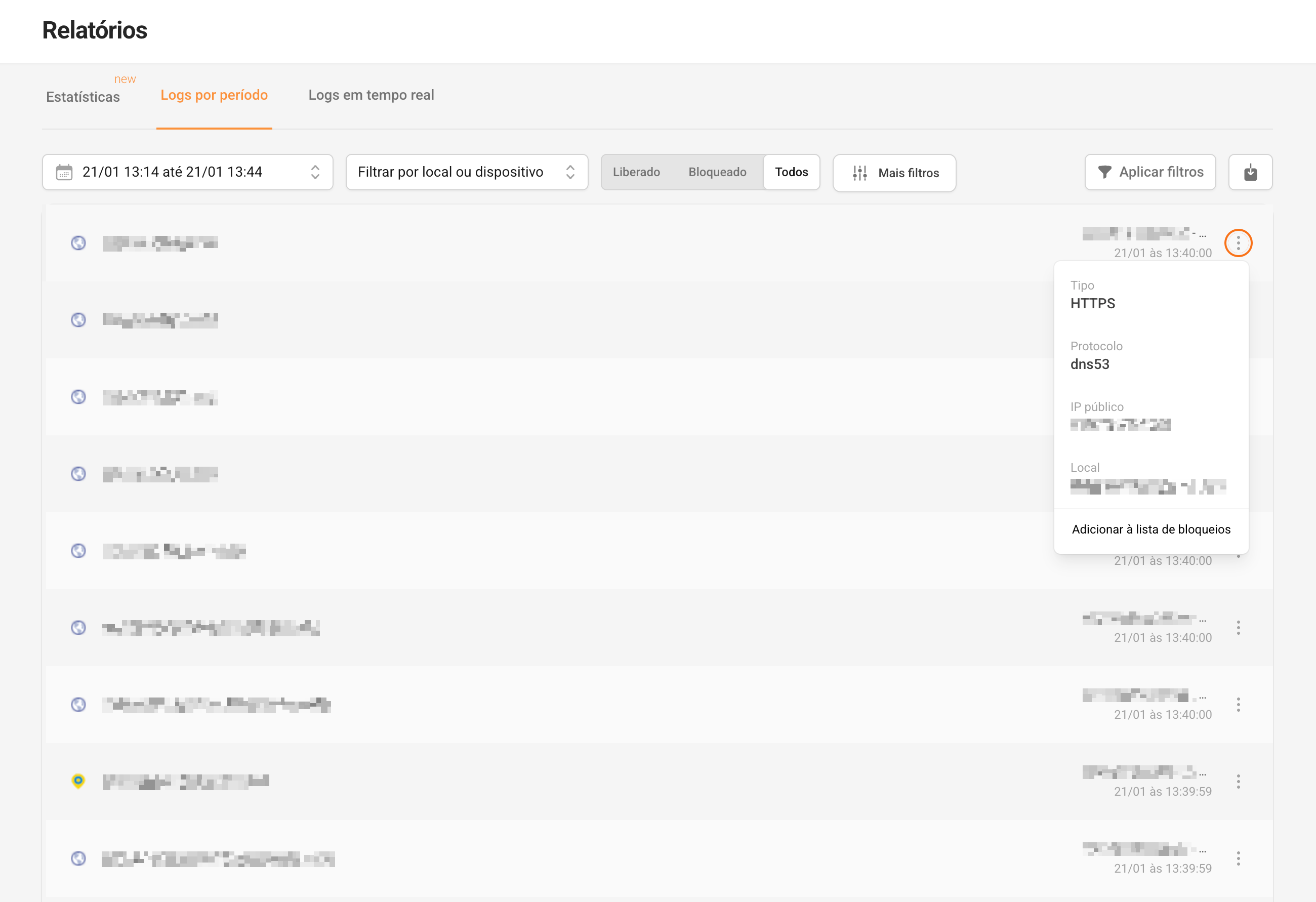
Task: Select the Liberado filter option
Action: [636, 172]
